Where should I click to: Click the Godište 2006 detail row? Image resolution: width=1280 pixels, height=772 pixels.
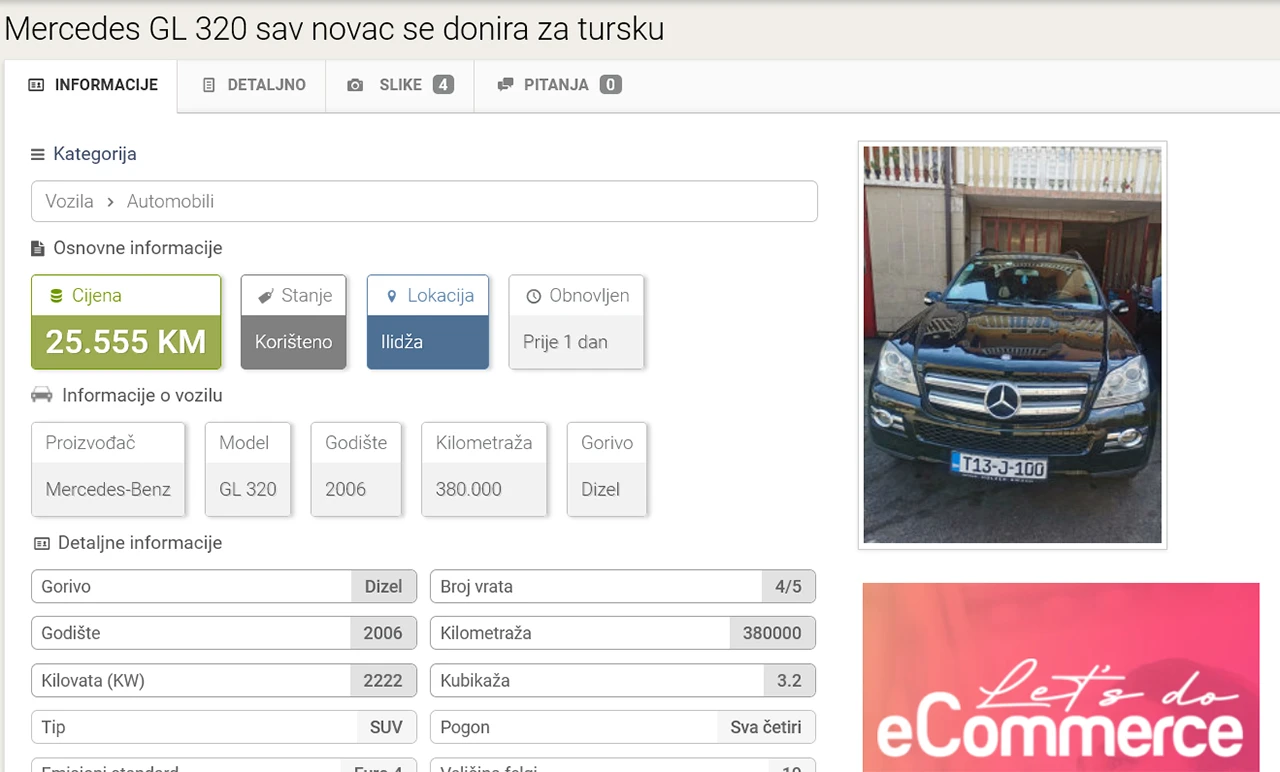point(224,633)
